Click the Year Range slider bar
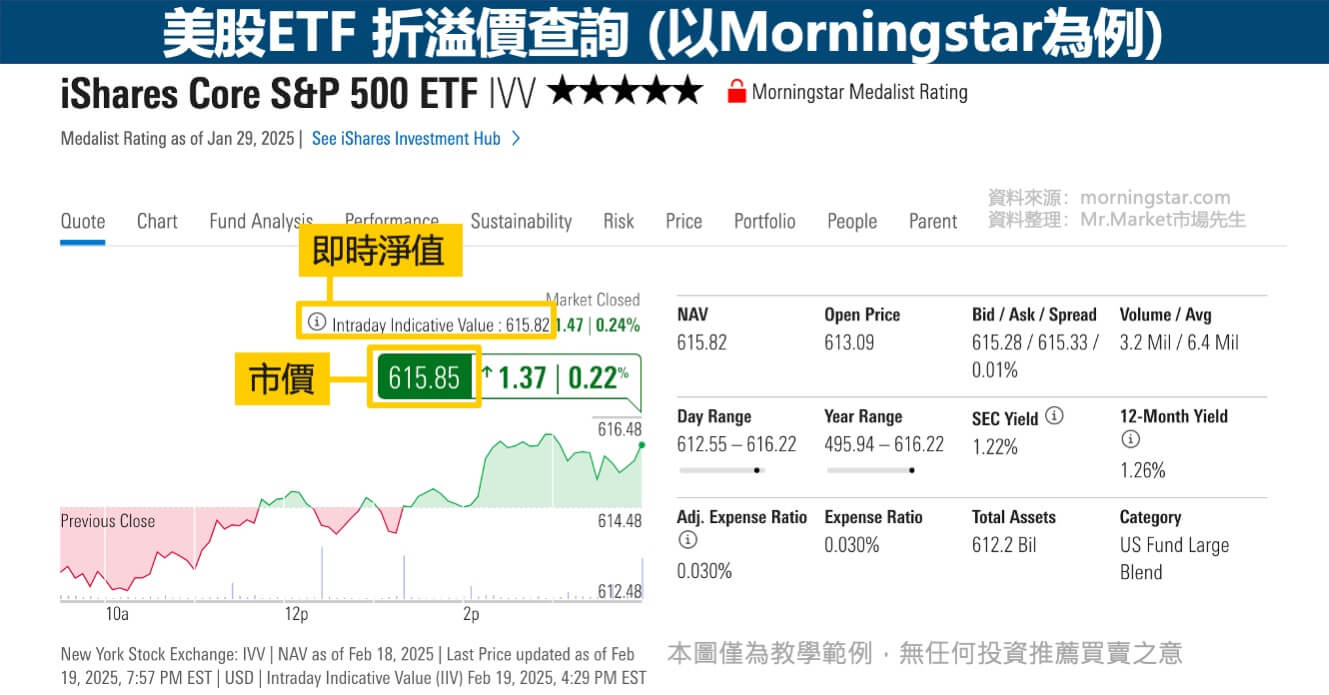This screenshot has width=1329, height=695. coord(869,469)
